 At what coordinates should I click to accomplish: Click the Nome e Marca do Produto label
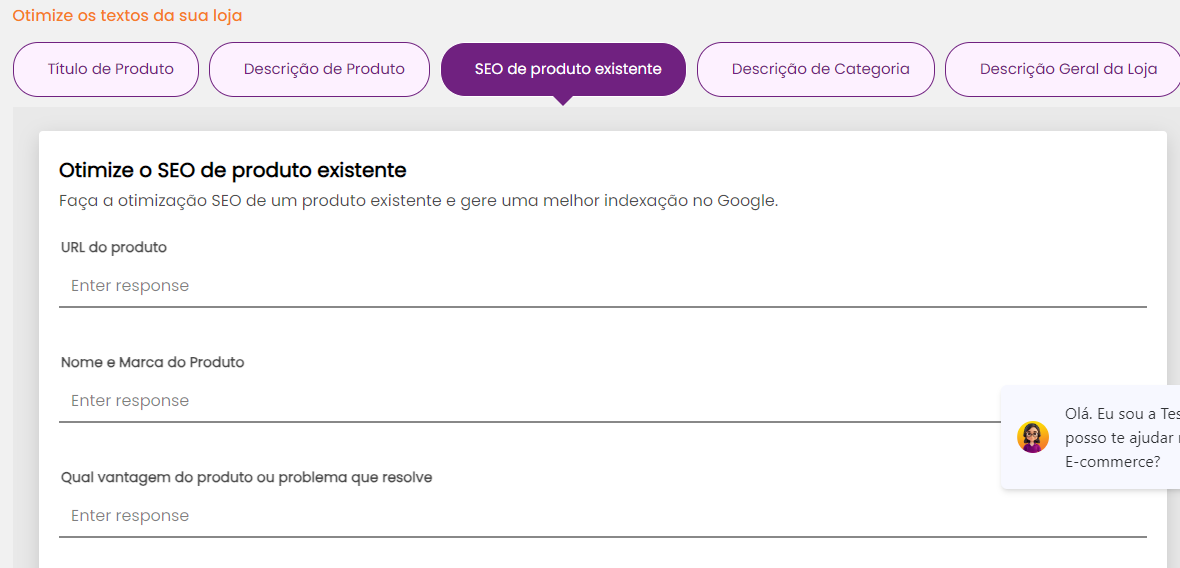(x=153, y=362)
